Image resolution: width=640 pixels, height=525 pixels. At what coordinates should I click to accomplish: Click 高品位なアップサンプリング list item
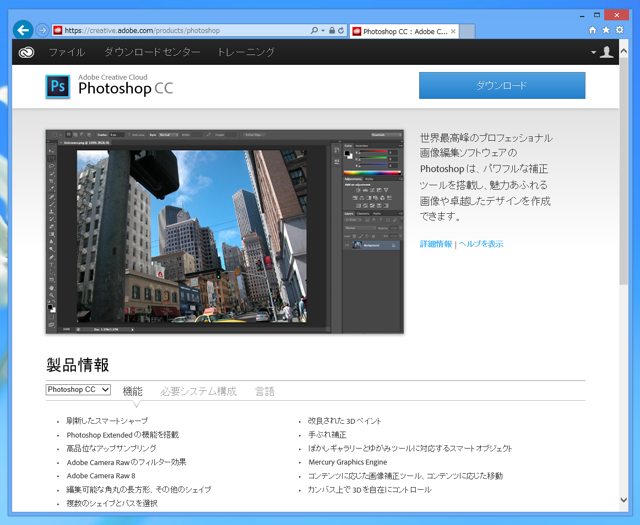(x=111, y=448)
